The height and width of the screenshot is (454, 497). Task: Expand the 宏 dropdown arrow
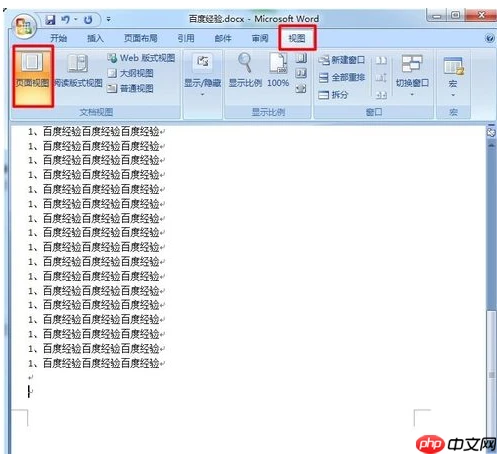coord(453,95)
